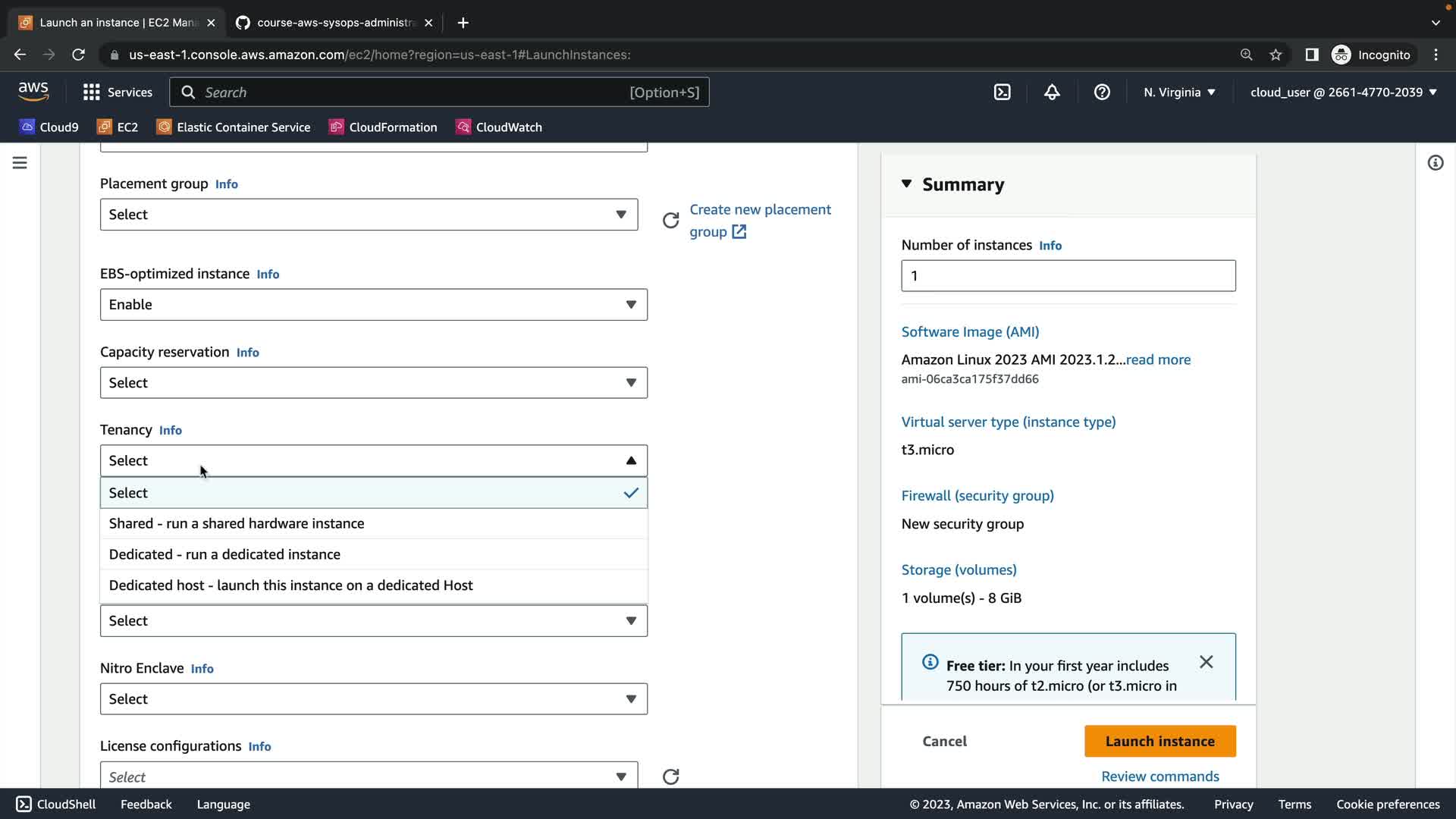1456x819 pixels.
Task: Refresh the license configurations list
Action: (x=670, y=777)
